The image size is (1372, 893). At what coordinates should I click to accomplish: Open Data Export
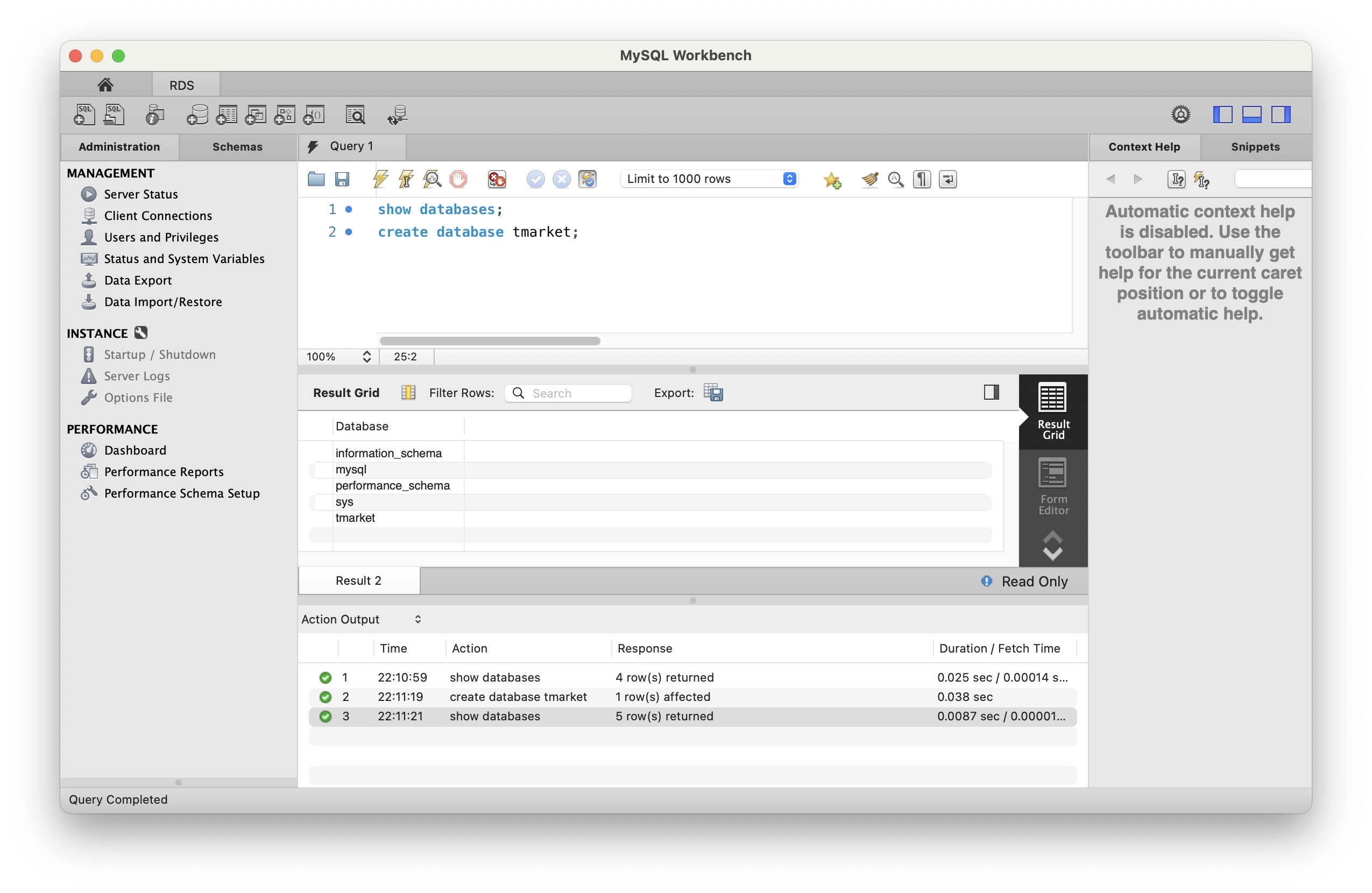point(138,280)
